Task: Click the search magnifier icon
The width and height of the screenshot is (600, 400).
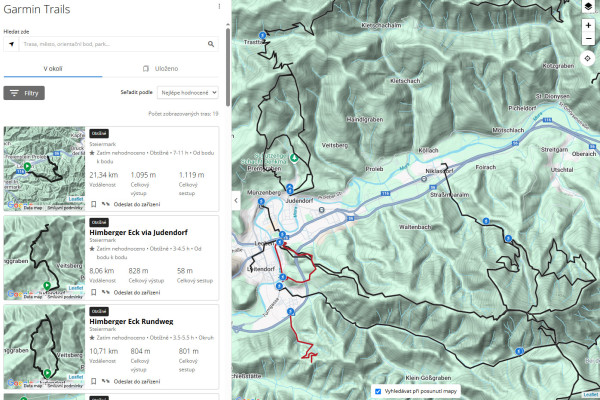Action: [211, 44]
